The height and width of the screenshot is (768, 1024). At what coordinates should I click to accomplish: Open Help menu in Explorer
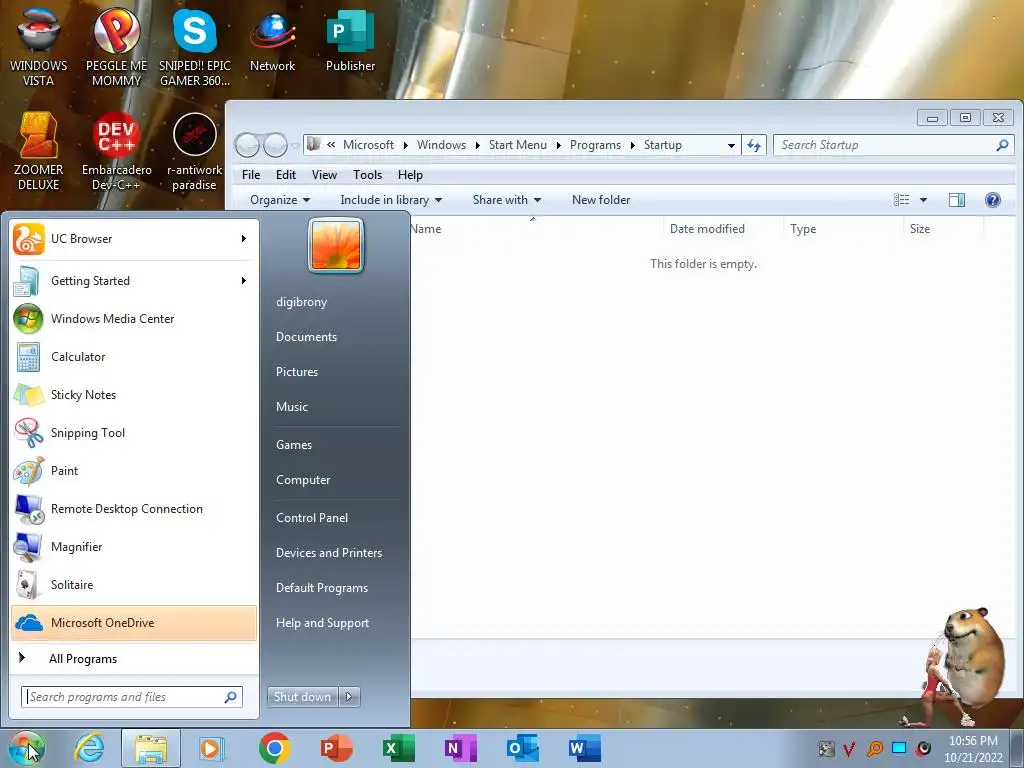[410, 175]
